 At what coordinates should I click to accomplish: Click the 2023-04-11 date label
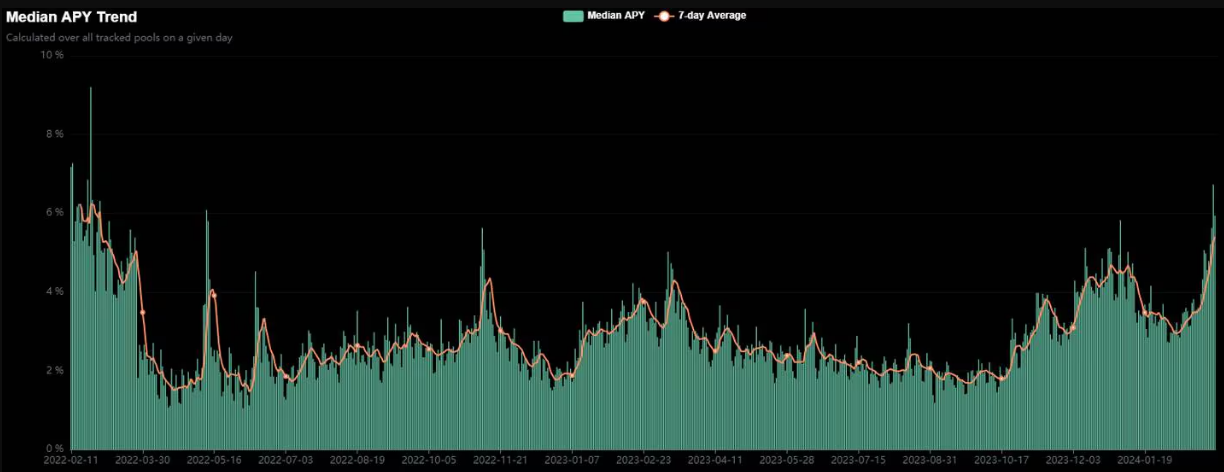click(715, 461)
